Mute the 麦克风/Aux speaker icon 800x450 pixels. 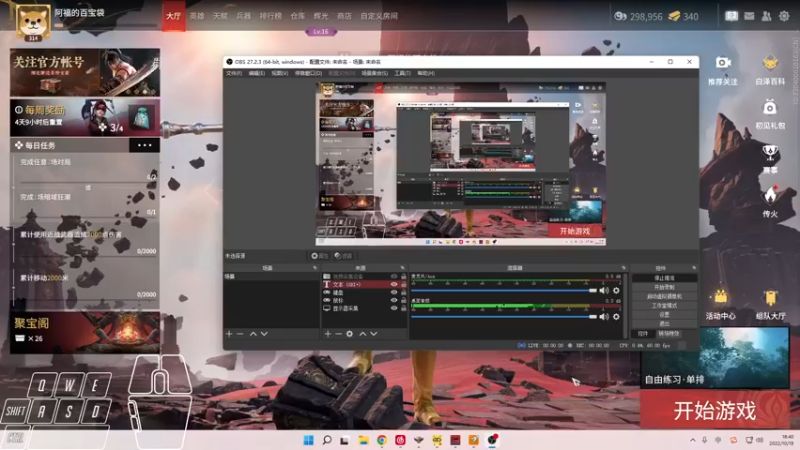coord(604,291)
